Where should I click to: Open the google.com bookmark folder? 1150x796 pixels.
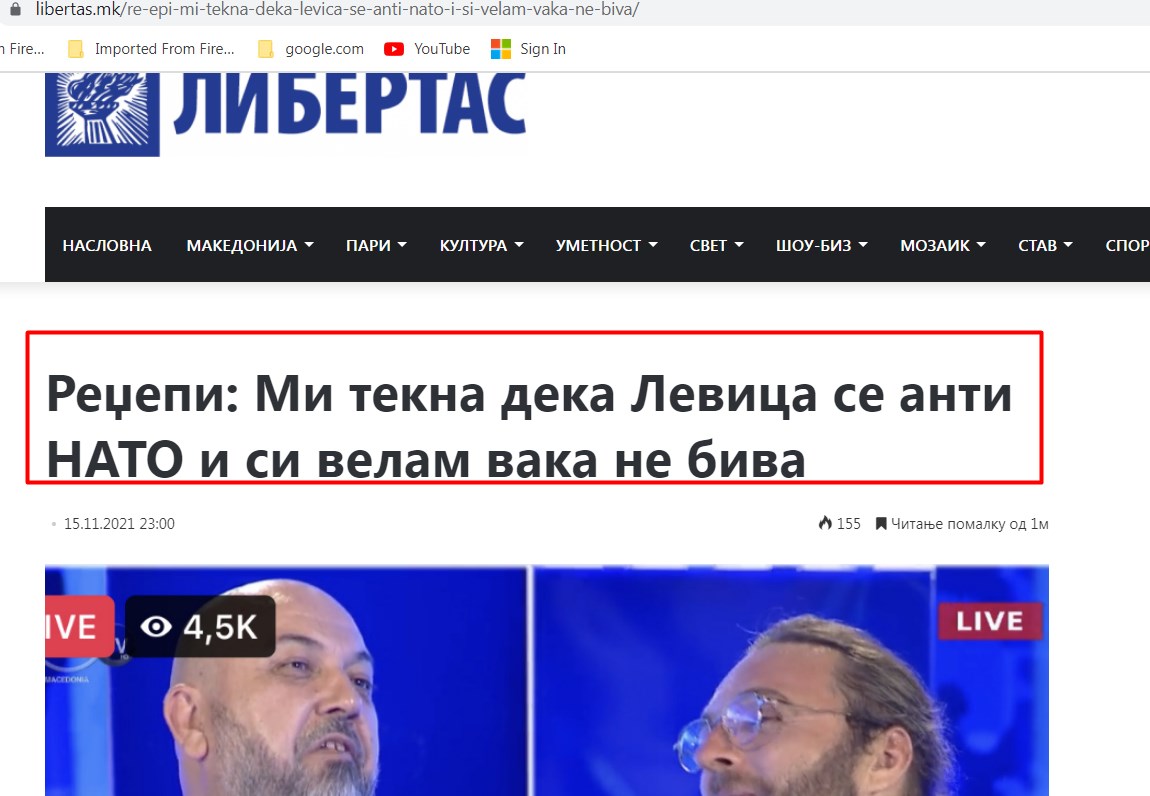click(311, 49)
